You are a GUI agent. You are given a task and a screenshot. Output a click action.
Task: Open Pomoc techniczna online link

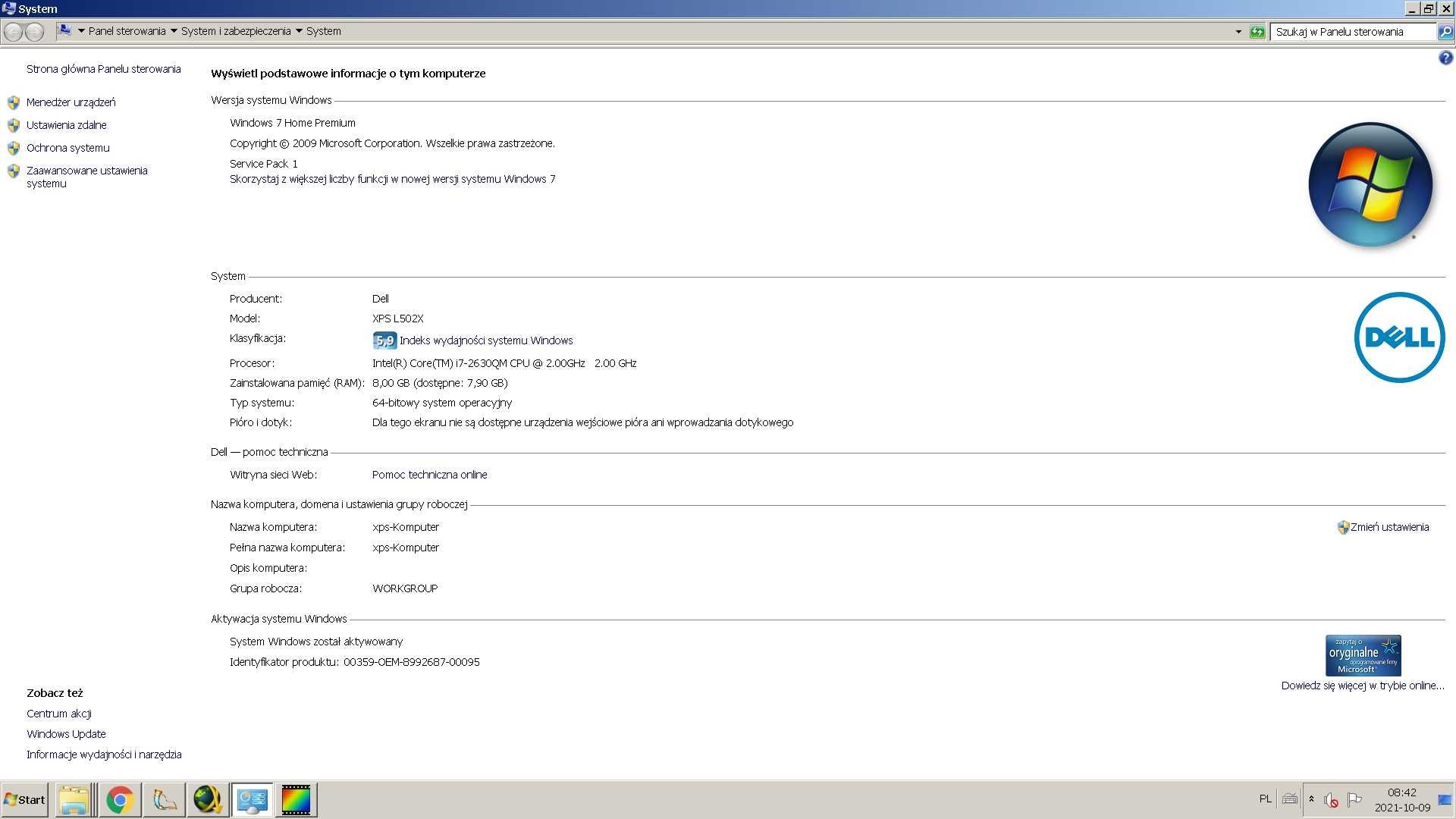430,475
